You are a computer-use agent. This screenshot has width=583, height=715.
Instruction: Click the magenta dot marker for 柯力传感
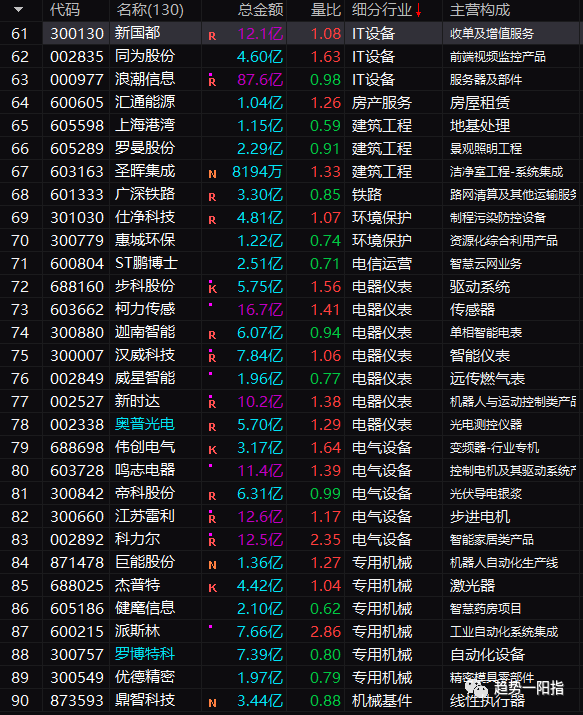tap(210, 304)
